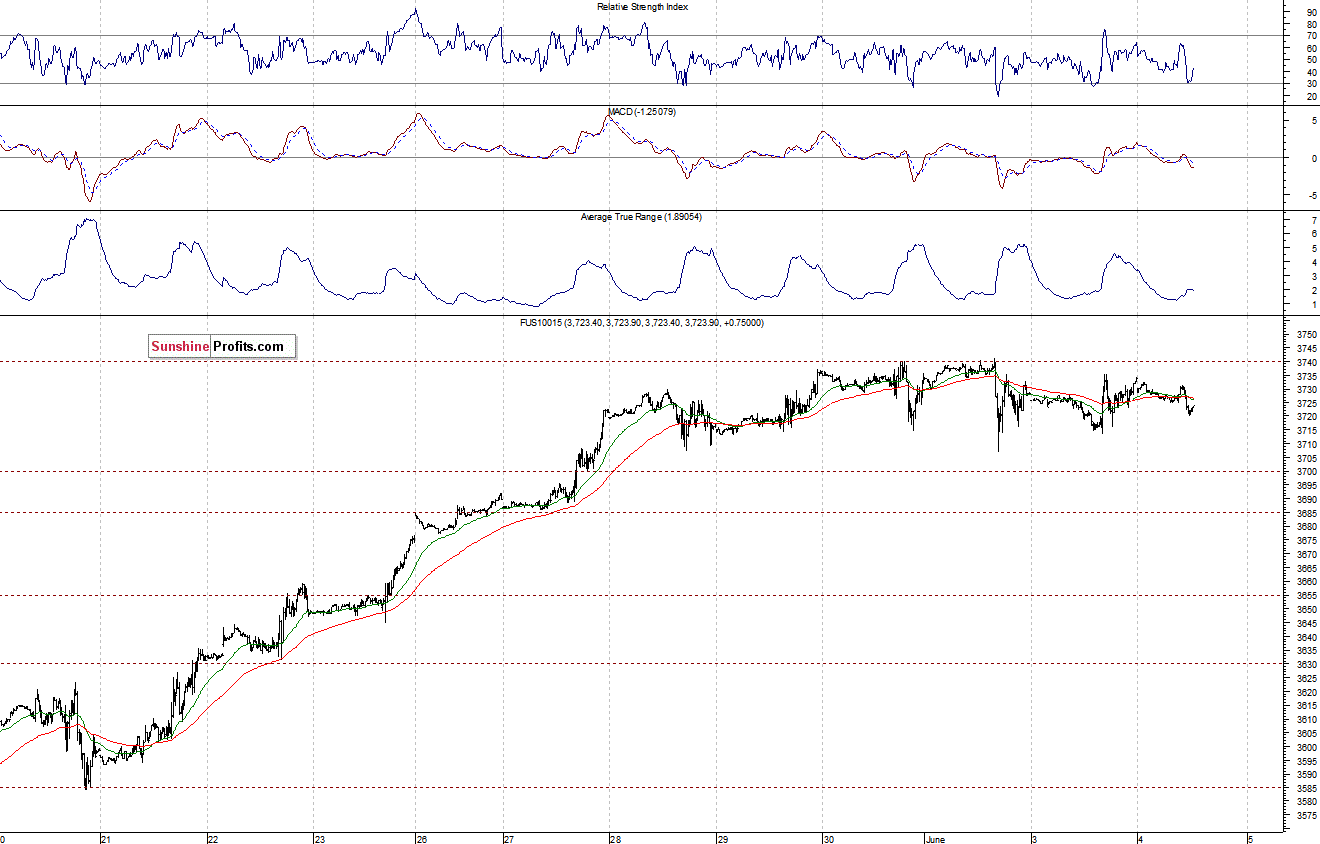Click the ATR axis value 7
Image resolution: width=1320 pixels, height=844 pixels.
click(1312, 220)
